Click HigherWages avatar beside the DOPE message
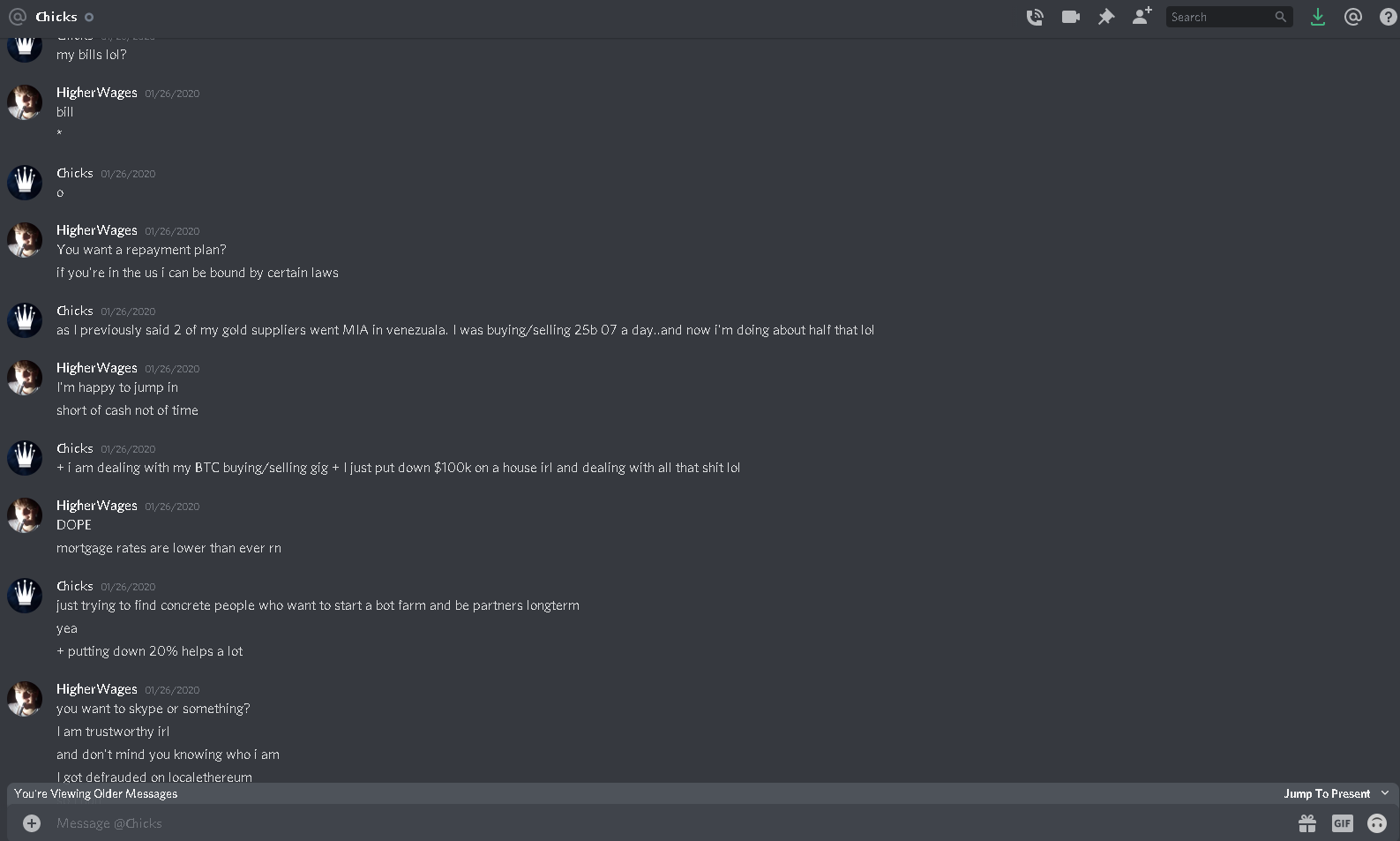This screenshot has height=841, width=1400. tap(25, 515)
